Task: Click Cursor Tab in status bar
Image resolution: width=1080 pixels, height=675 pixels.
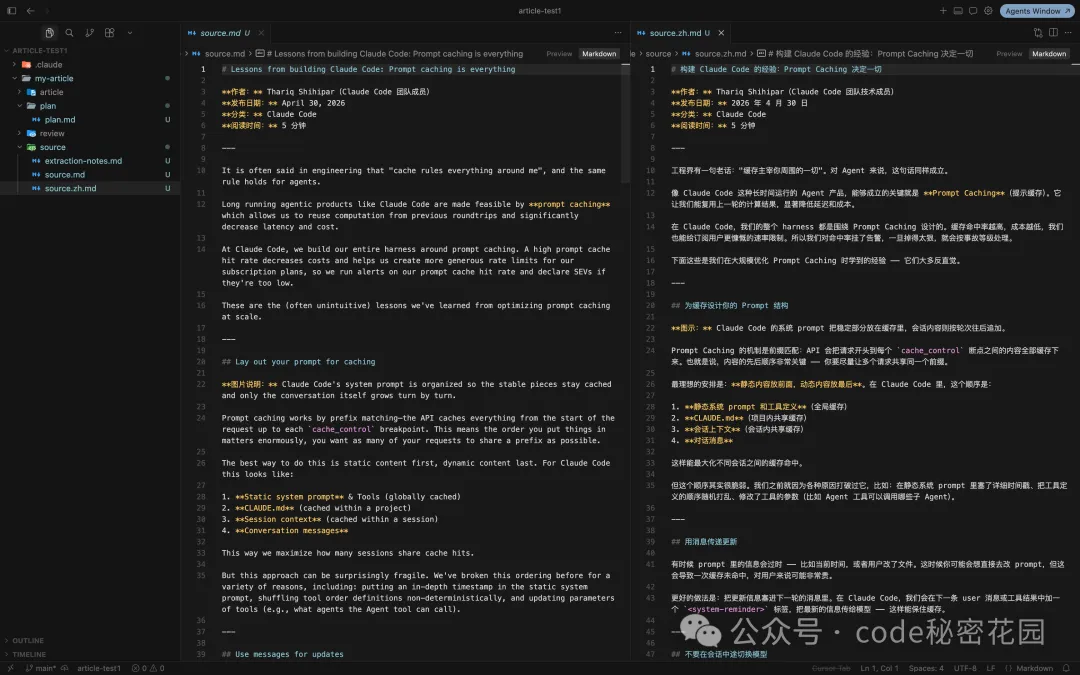Action: click(831, 668)
